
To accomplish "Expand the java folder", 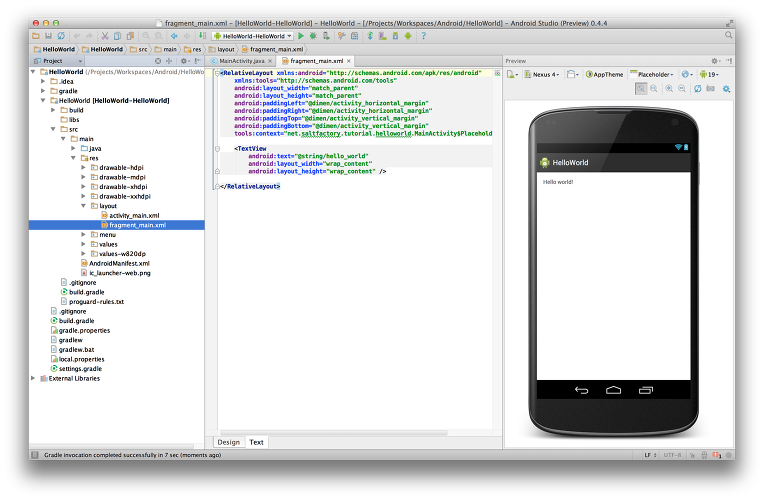I will 74,149.
